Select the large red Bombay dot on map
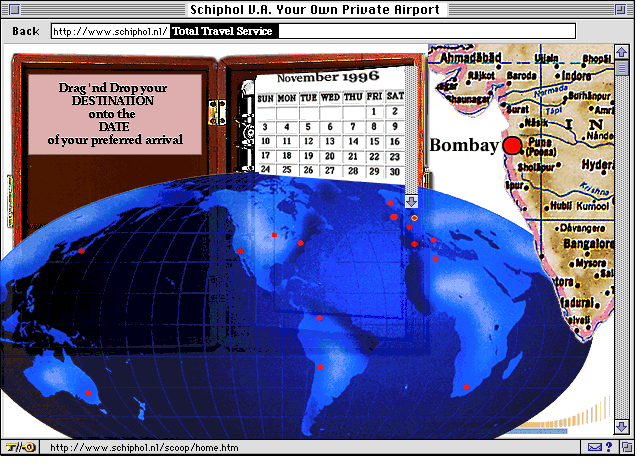Viewport: 637px width, 469px height. [x=512, y=146]
